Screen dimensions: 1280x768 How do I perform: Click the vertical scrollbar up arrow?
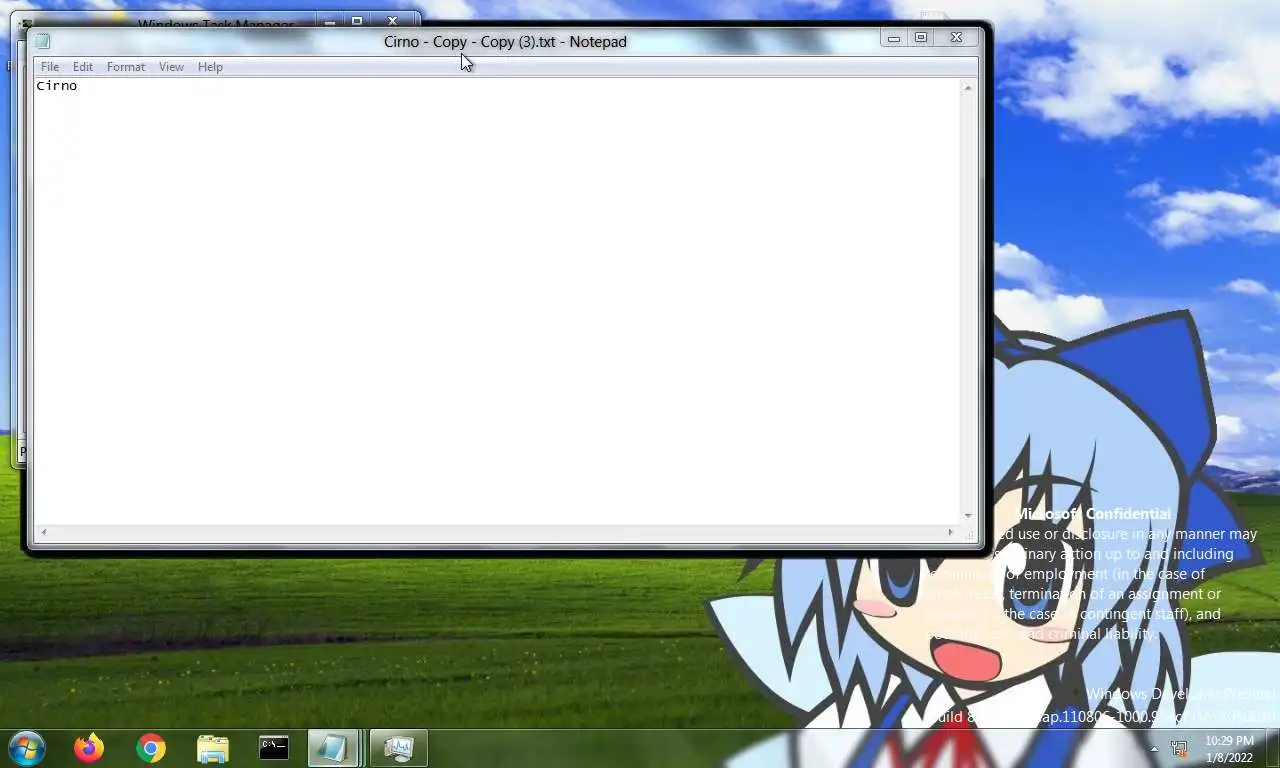(x=968, y=88)
